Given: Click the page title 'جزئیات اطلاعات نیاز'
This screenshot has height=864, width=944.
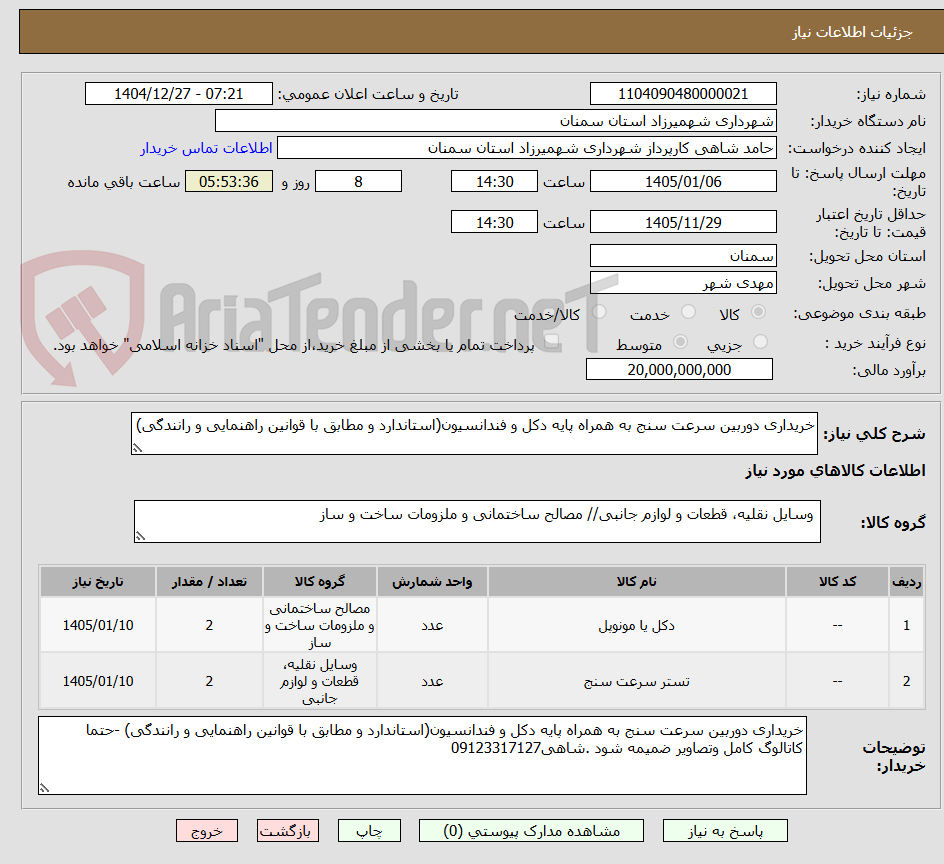Looking at the screenshot, I should (852, 32).
